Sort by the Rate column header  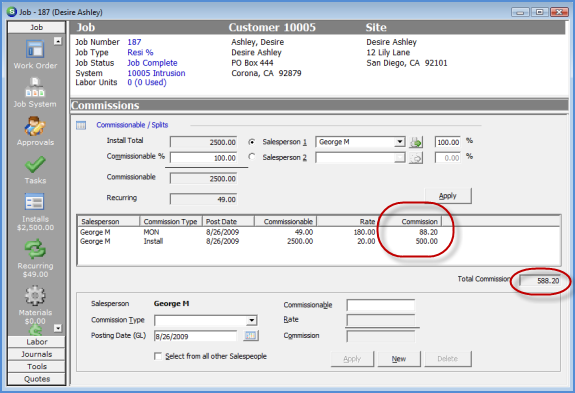click(347, 221)
